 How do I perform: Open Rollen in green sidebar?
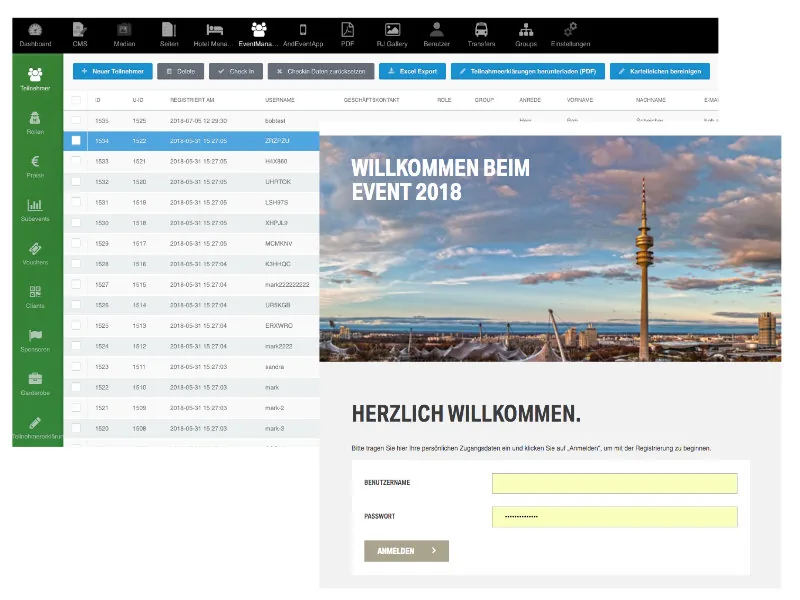pos(35,123)
